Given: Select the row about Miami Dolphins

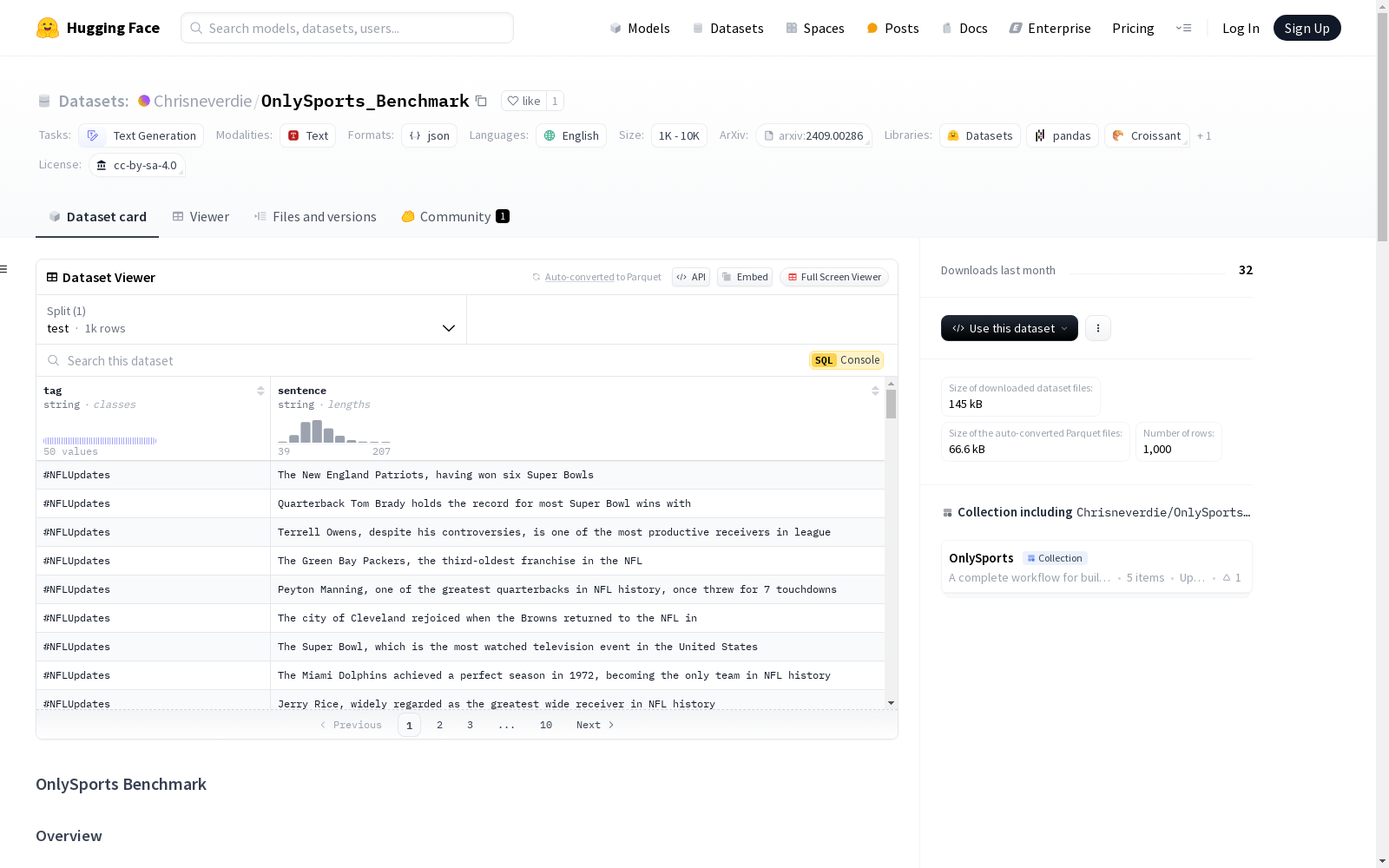Looking at the screenshot, I should point(460,675).
